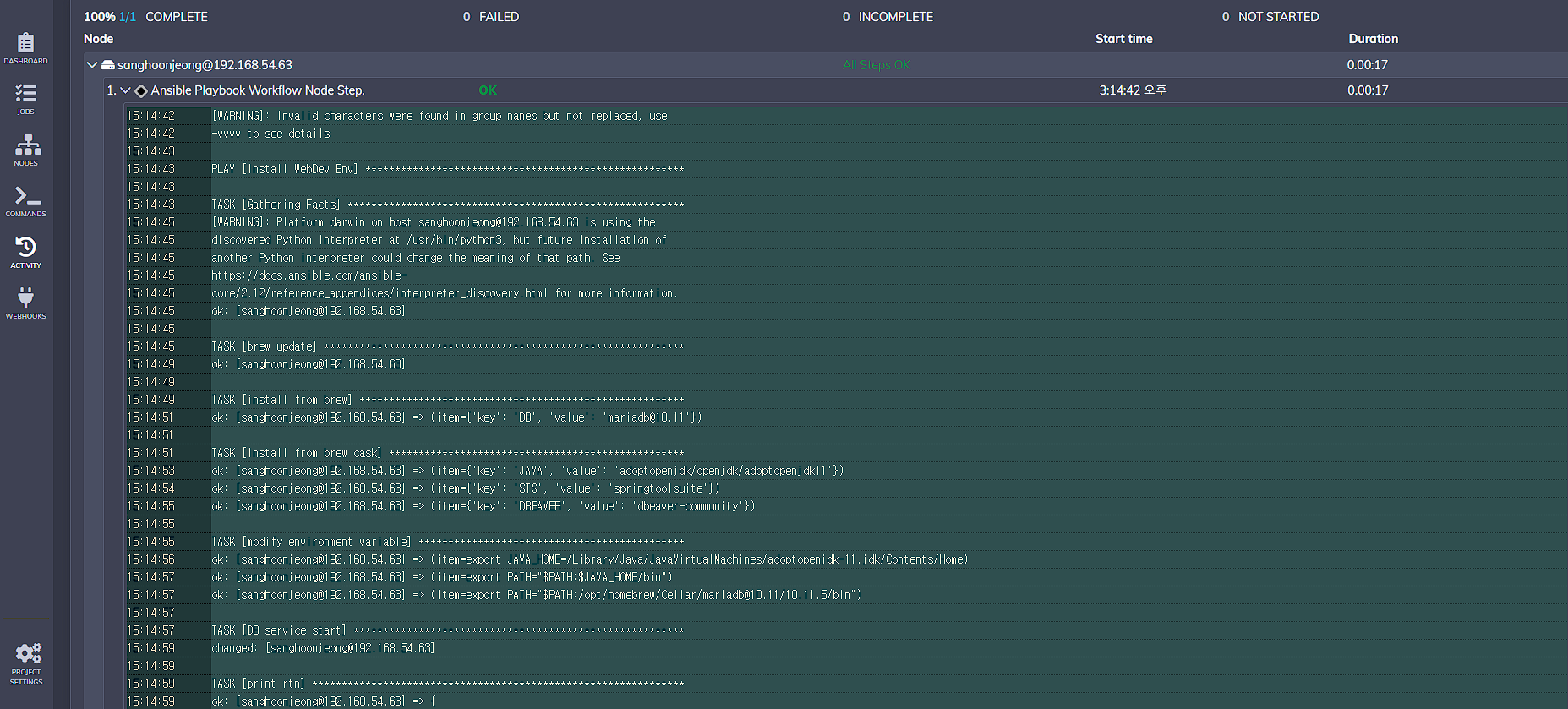Image resolution: width=1568 pixels, height=709 pixels.
Task: Click Ansible Playbook Workflow Node Step label
Action: click(258, 90)
